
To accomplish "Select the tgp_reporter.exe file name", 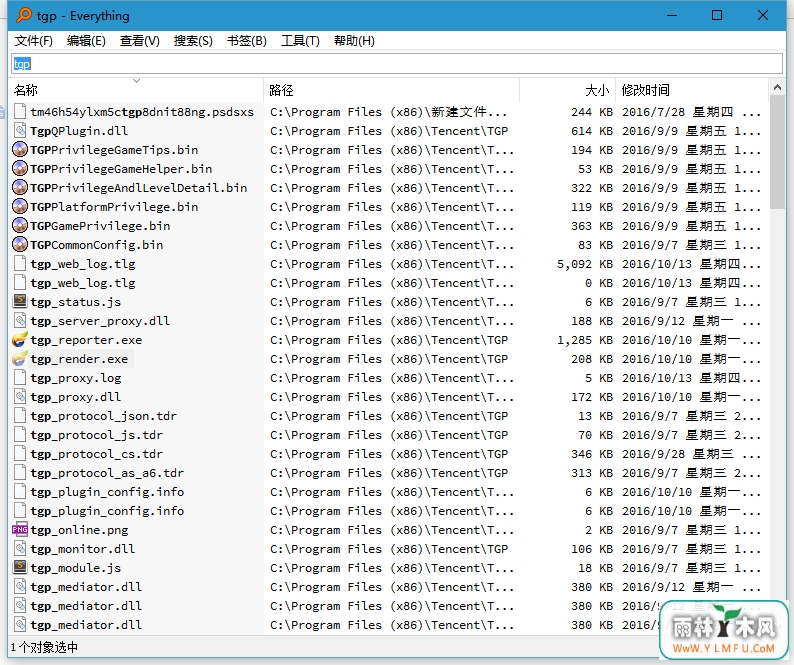I will coord(86,340).
